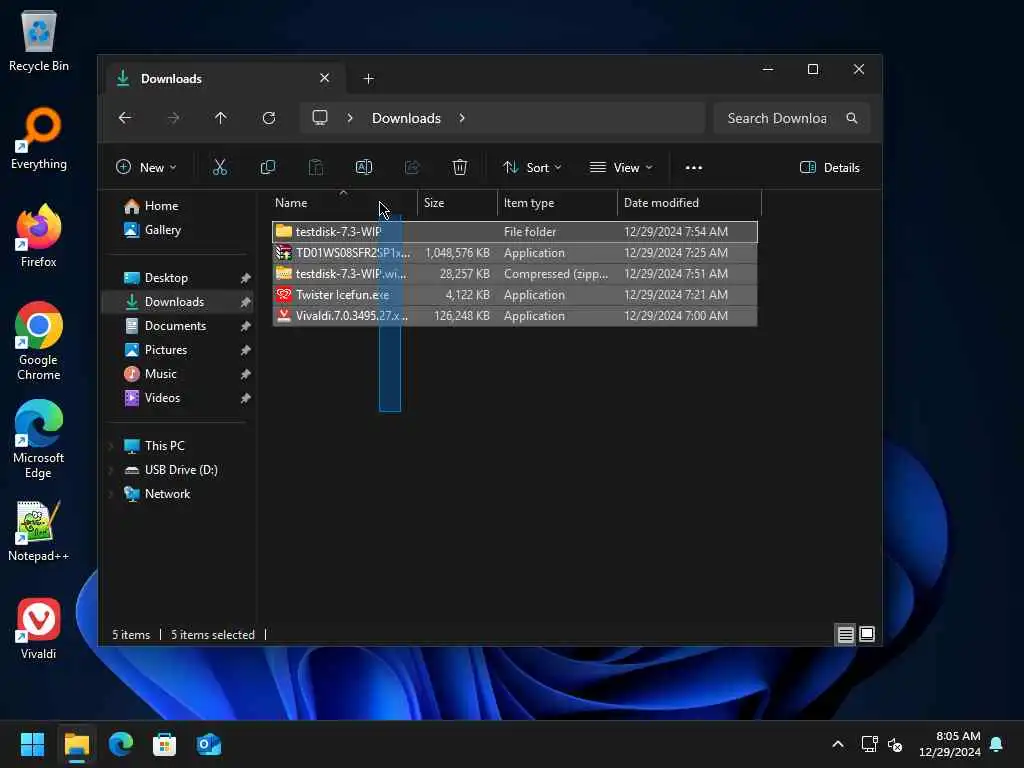Click the Rename icon in toolbar
Viewport: 1024px width, 768px height.
(364, 167)
